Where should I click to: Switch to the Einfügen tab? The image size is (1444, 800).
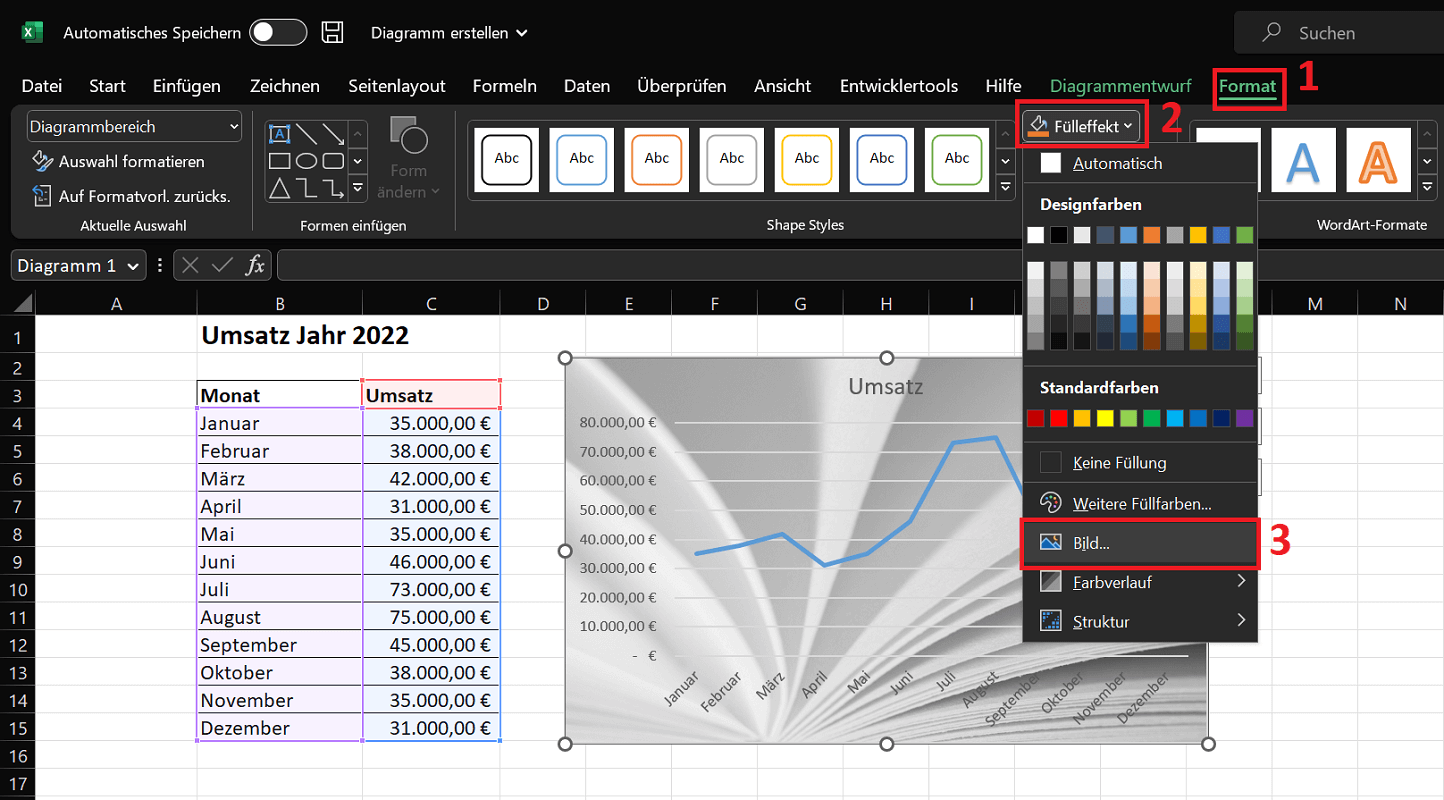187,86
